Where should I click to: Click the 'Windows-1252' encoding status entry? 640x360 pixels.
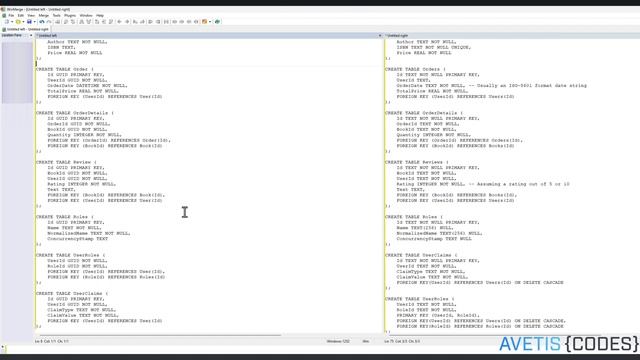(338, 341)
